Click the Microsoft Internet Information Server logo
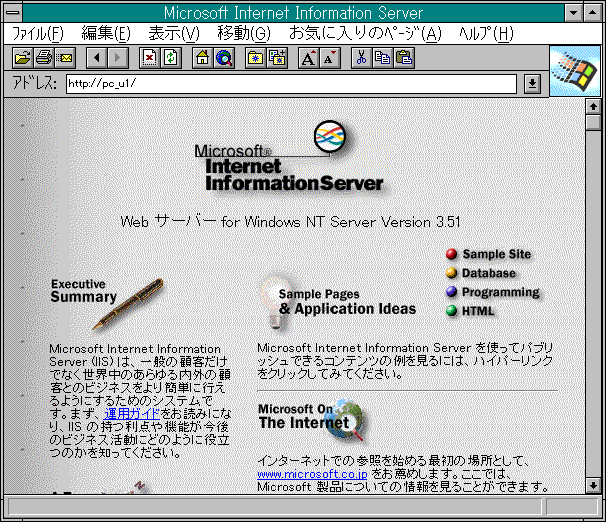 [x=291, y=158]
